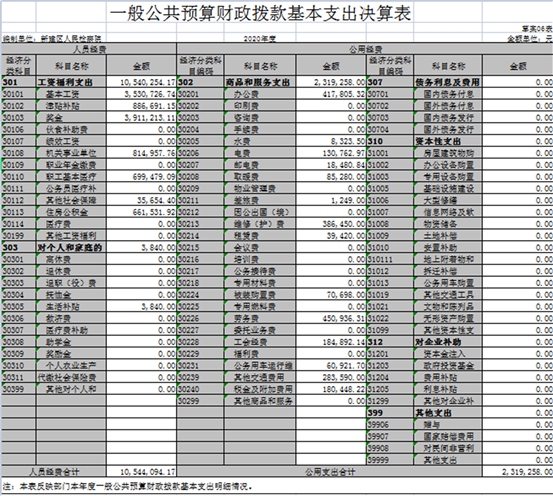Viewport: 553px width, 496px height.
Task: Click the title 一般公共预算财政拨款基本支出决算表
Action: point(260,13)
